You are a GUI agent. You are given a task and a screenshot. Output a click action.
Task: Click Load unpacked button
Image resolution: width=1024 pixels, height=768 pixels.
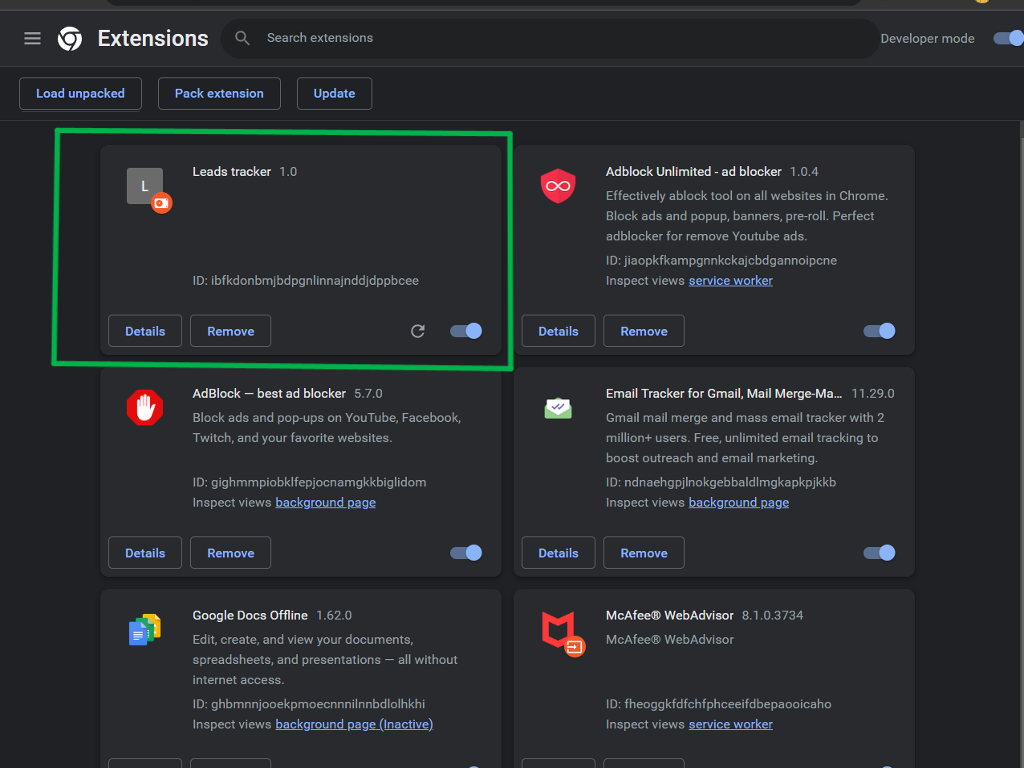pyautogui.click(x=80, y=93)
